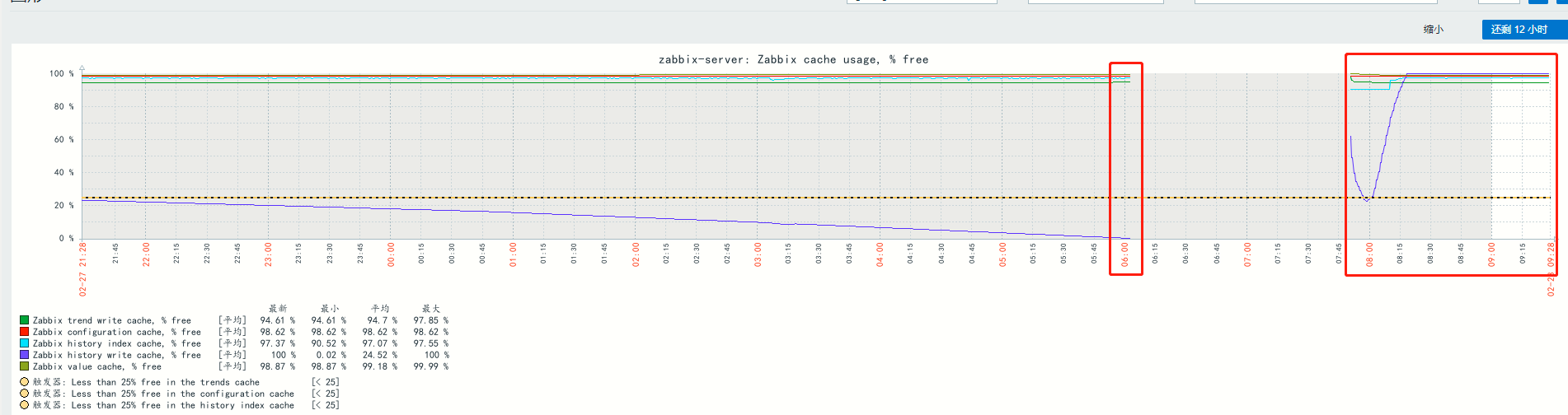The width and height of the screenshot is (1568, 415).
Task: Click the green trend write cache swatch
Action: tap(25, 320)
